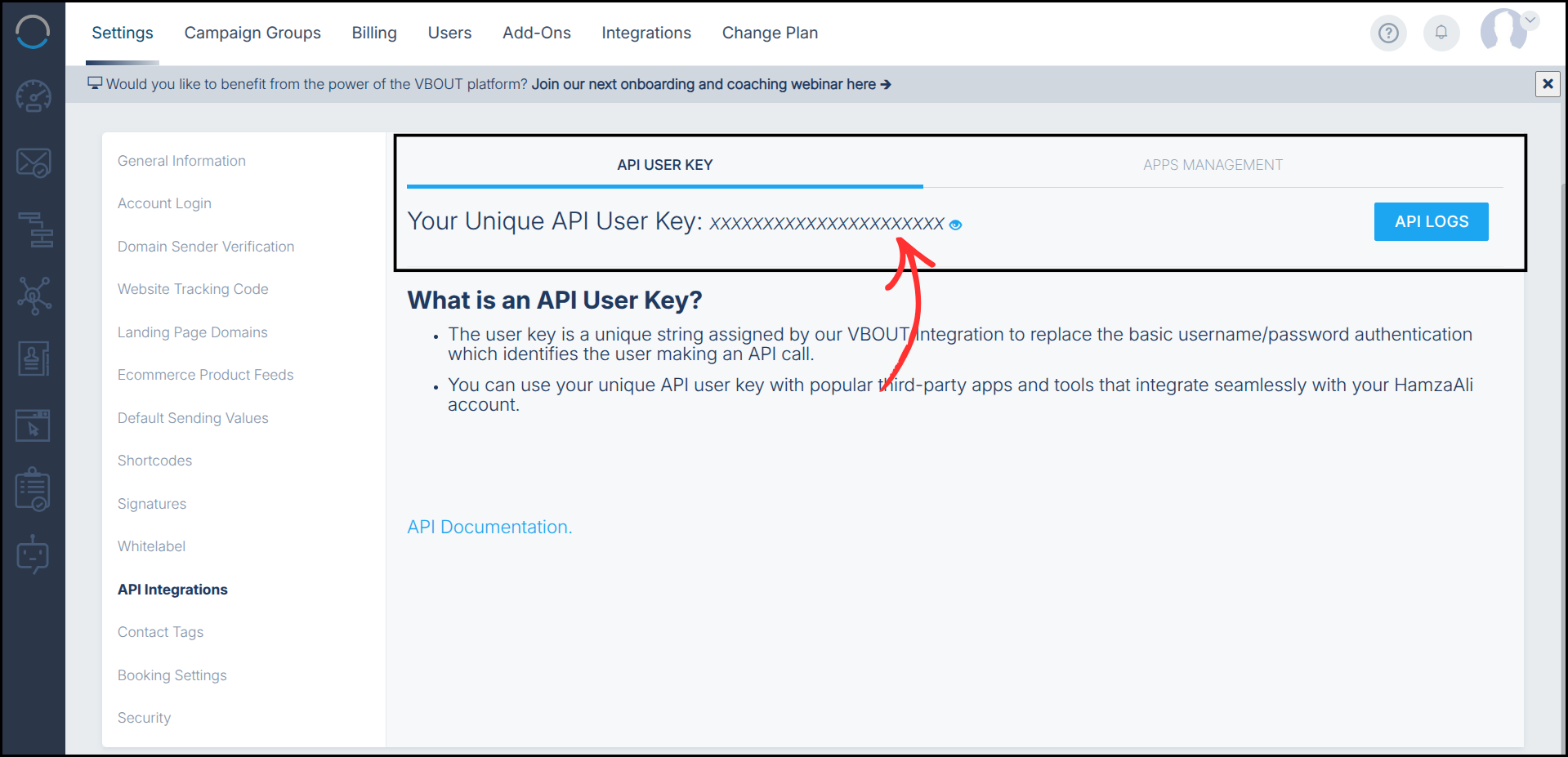Viewport: 1568px width, 757px height.
Task: Reveal the hidden API user key
Action: 954,225
